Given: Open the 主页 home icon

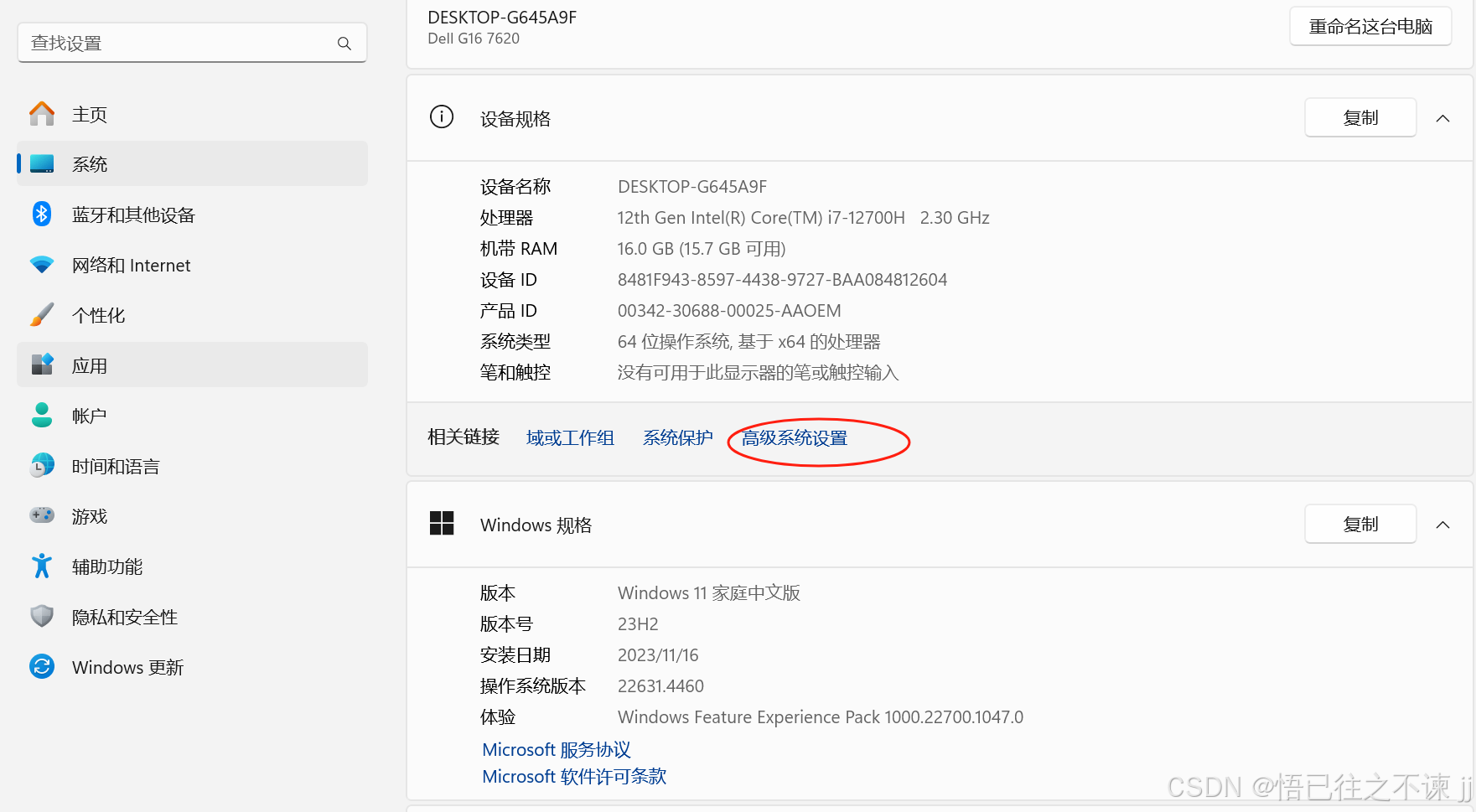Looking at the screenshot, I should coord(42,114).
